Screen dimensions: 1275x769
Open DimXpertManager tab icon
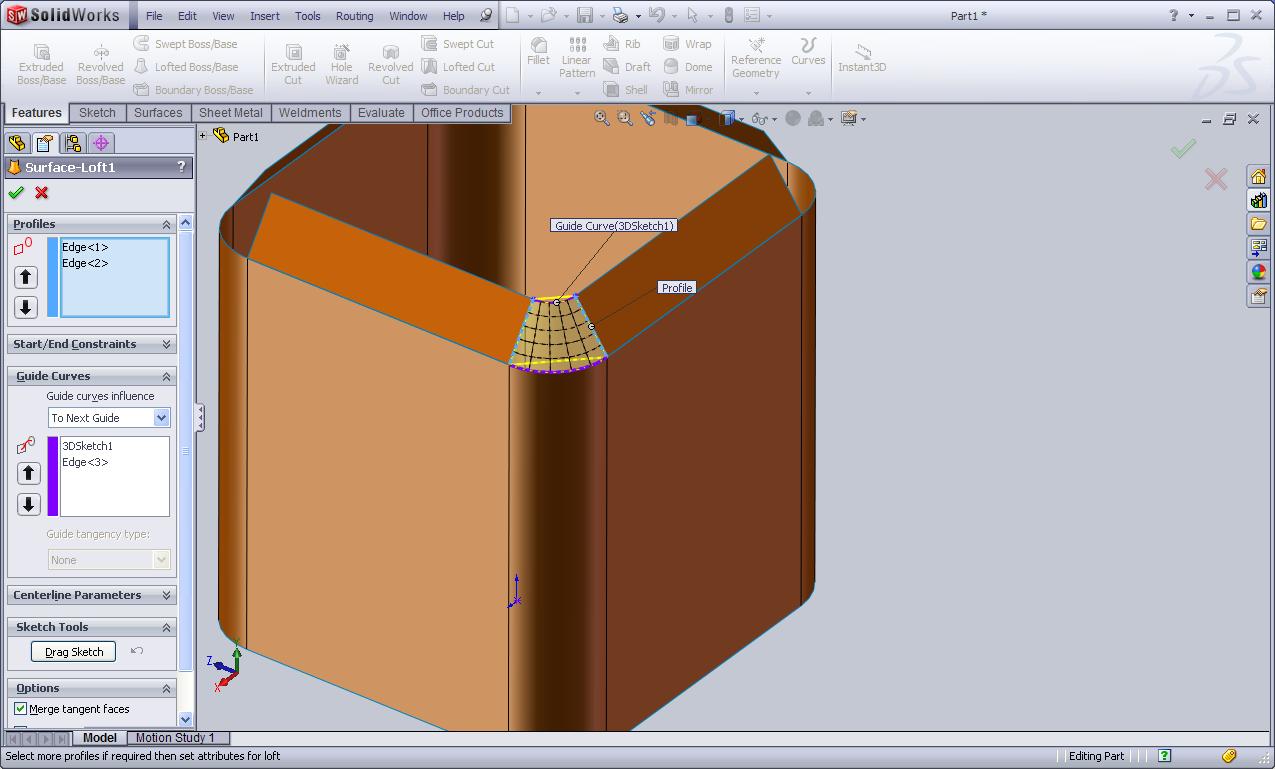coord(101,143)
